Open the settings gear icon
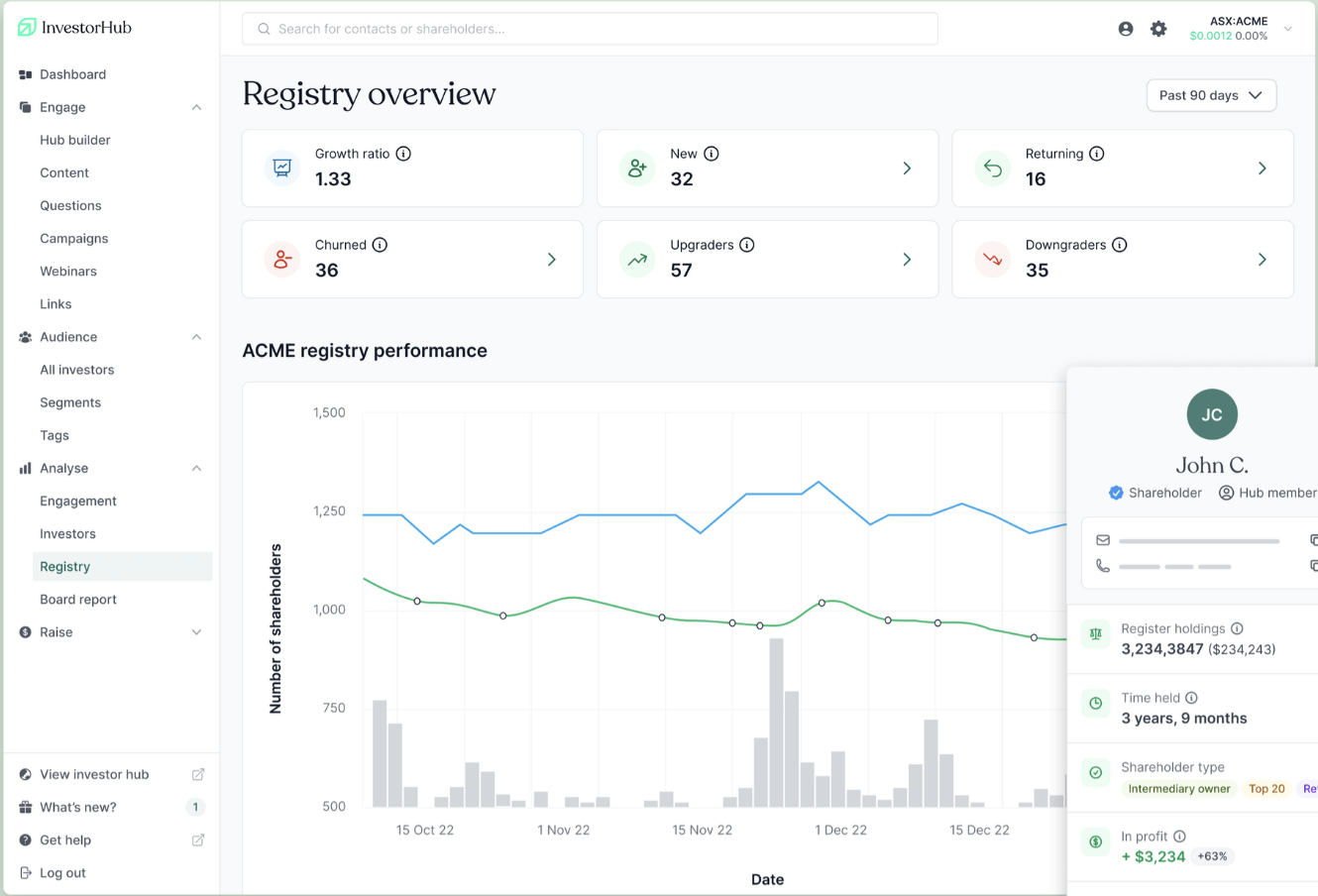 1158,29
